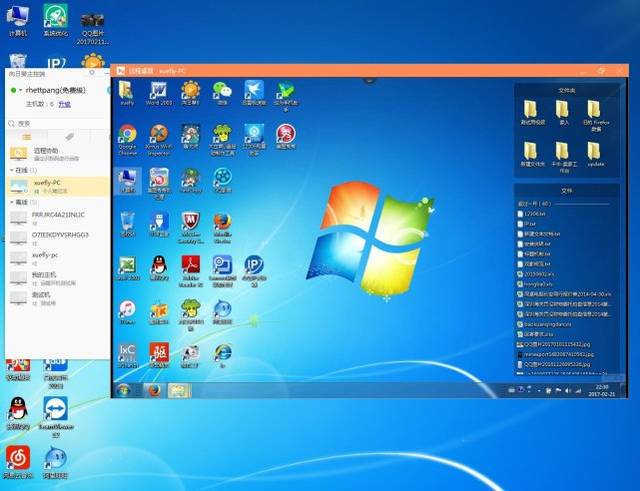Image resolution: width=640 pixels, height=491 pixels.
Task: Open the xuefy folder icon on remote desktop
Action: point(127,93)
